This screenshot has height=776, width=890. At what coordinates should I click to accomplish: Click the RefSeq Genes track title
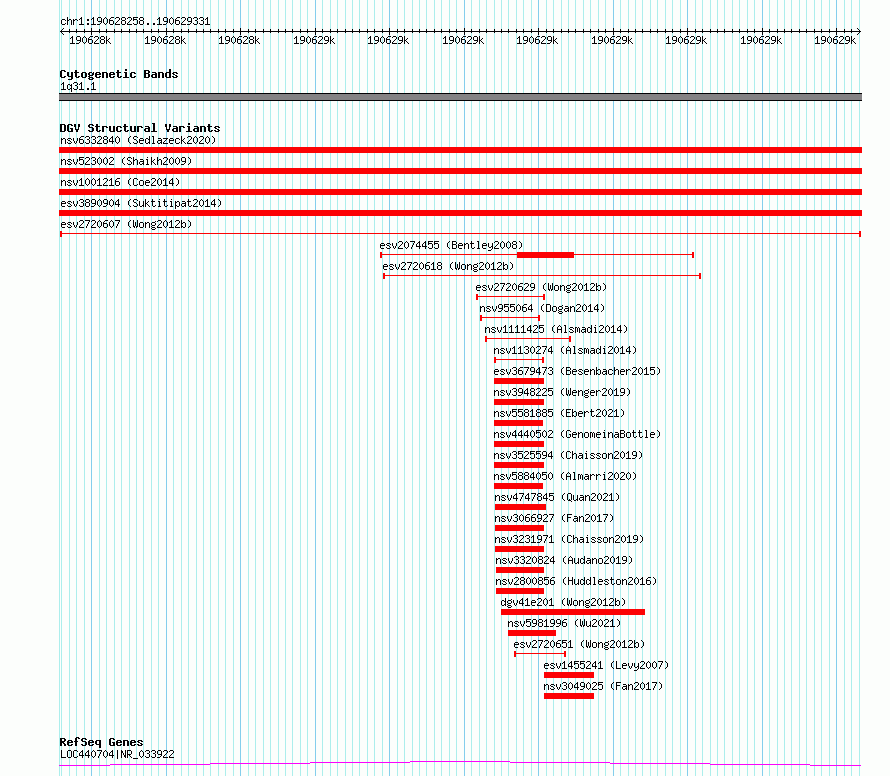coord(101,742)
